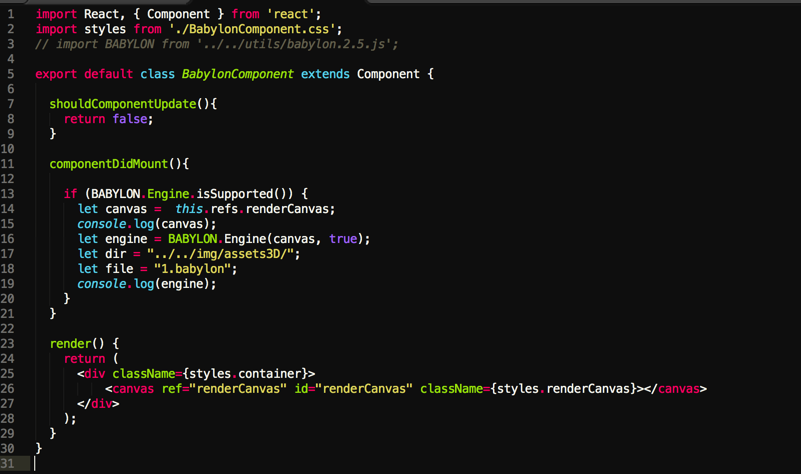
Task: Click id="renderCanvas" attribute
Action: (354, 389)
